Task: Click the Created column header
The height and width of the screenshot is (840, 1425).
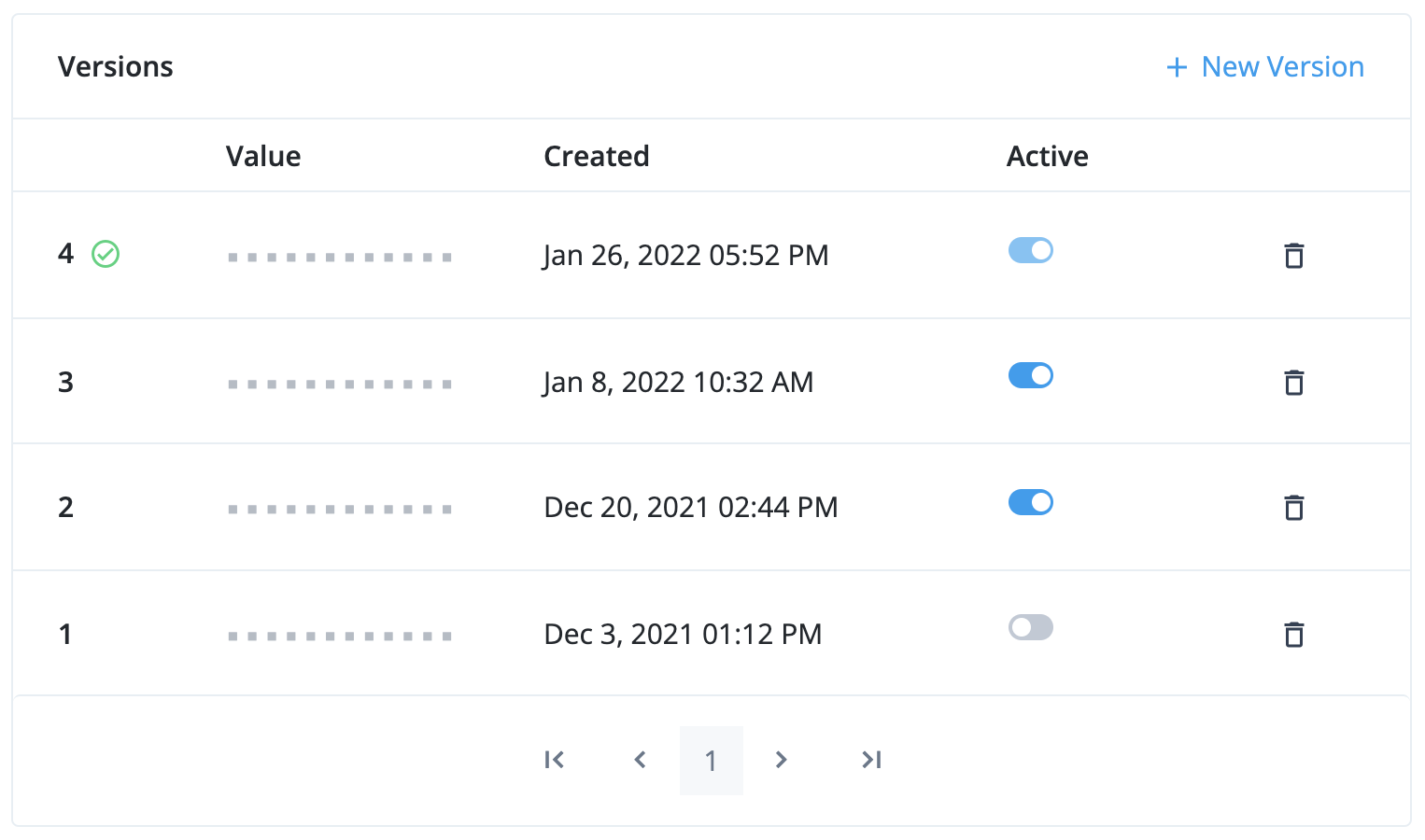Action: [596, 156]
